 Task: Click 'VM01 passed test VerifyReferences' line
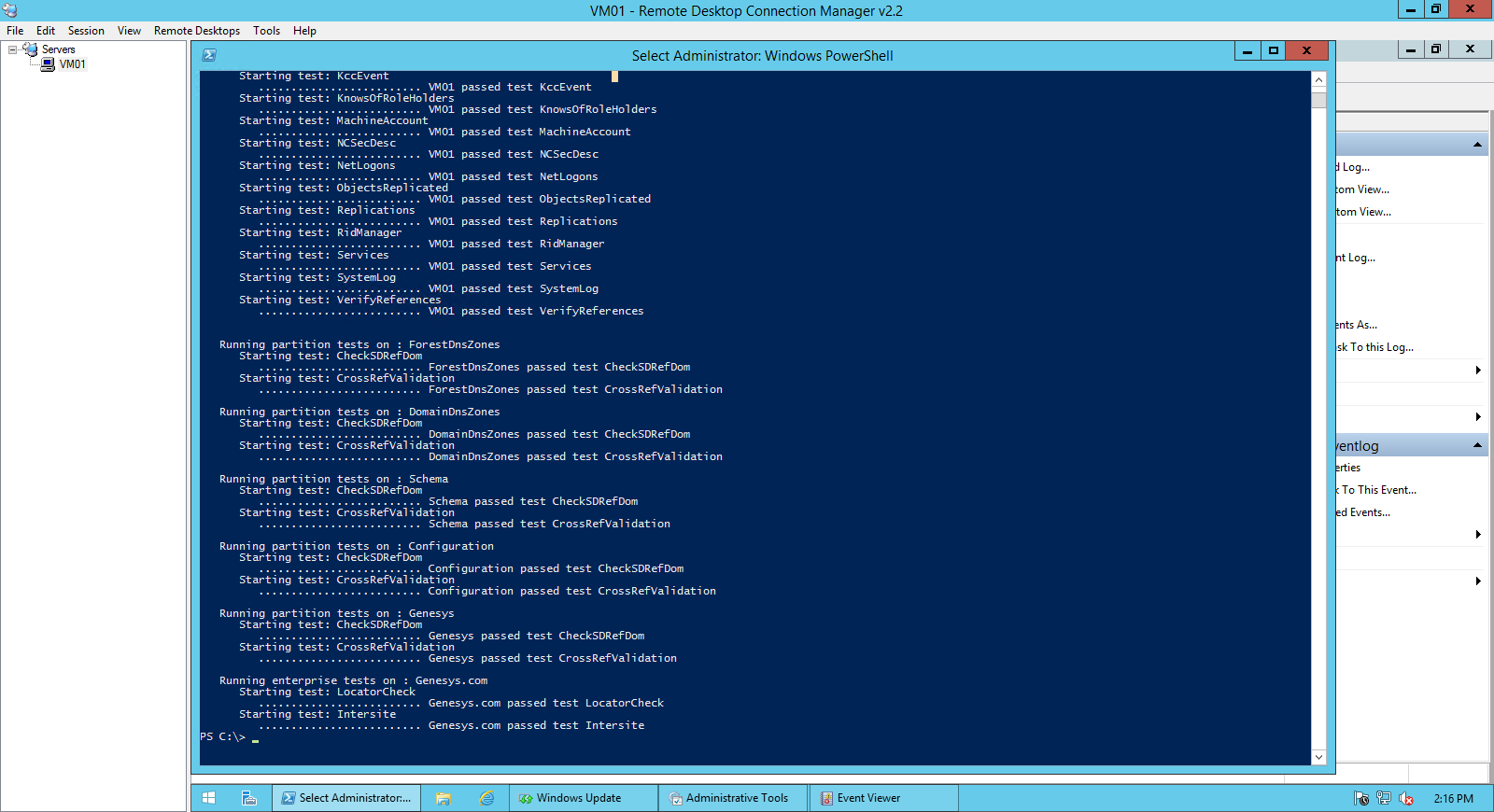click(x=536, y=311)
